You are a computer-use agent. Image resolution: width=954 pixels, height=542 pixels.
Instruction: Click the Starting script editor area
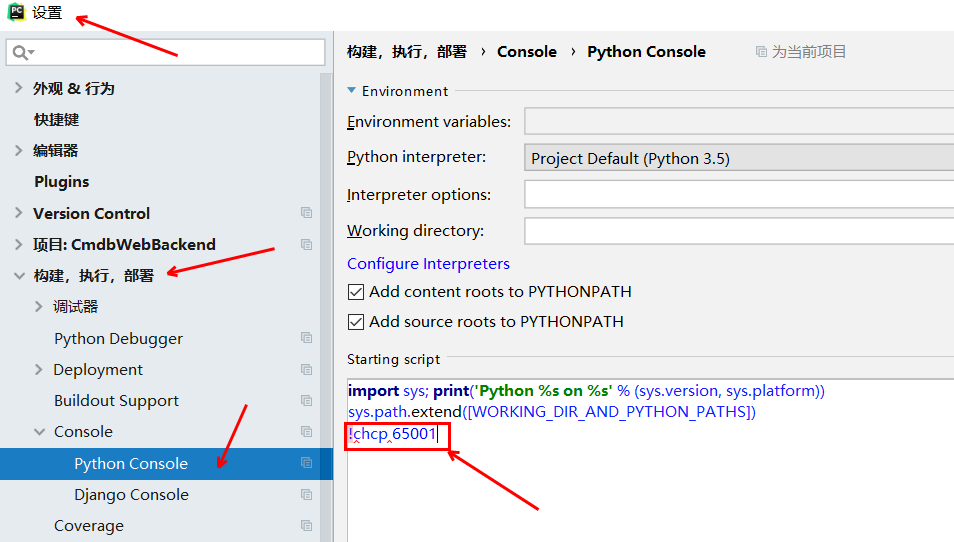650,460
